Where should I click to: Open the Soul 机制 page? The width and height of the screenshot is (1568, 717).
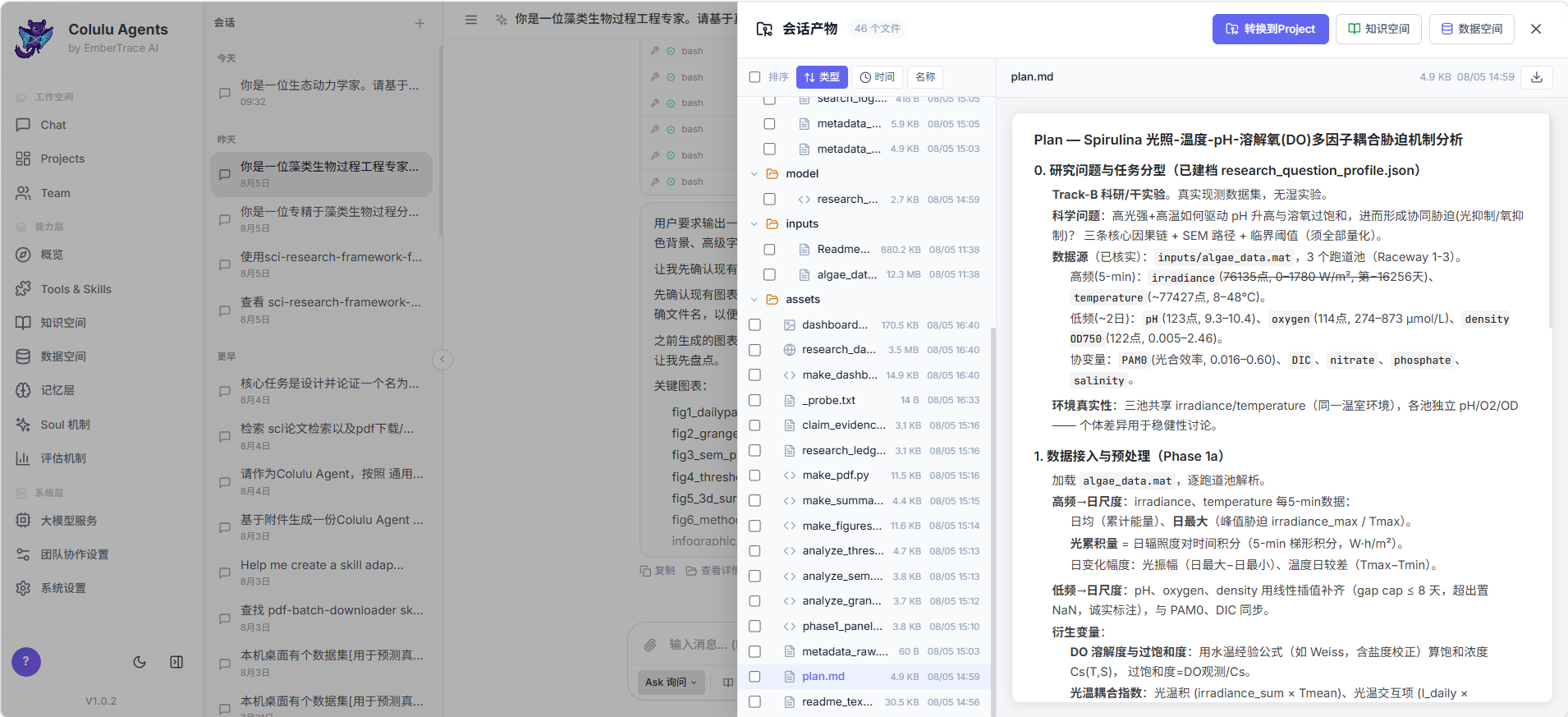pyautogui.click(x=65, y=425)
